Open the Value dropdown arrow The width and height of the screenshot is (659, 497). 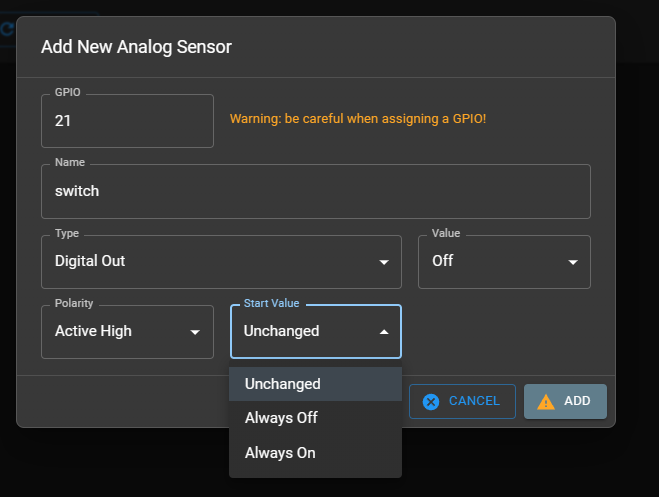573,262
